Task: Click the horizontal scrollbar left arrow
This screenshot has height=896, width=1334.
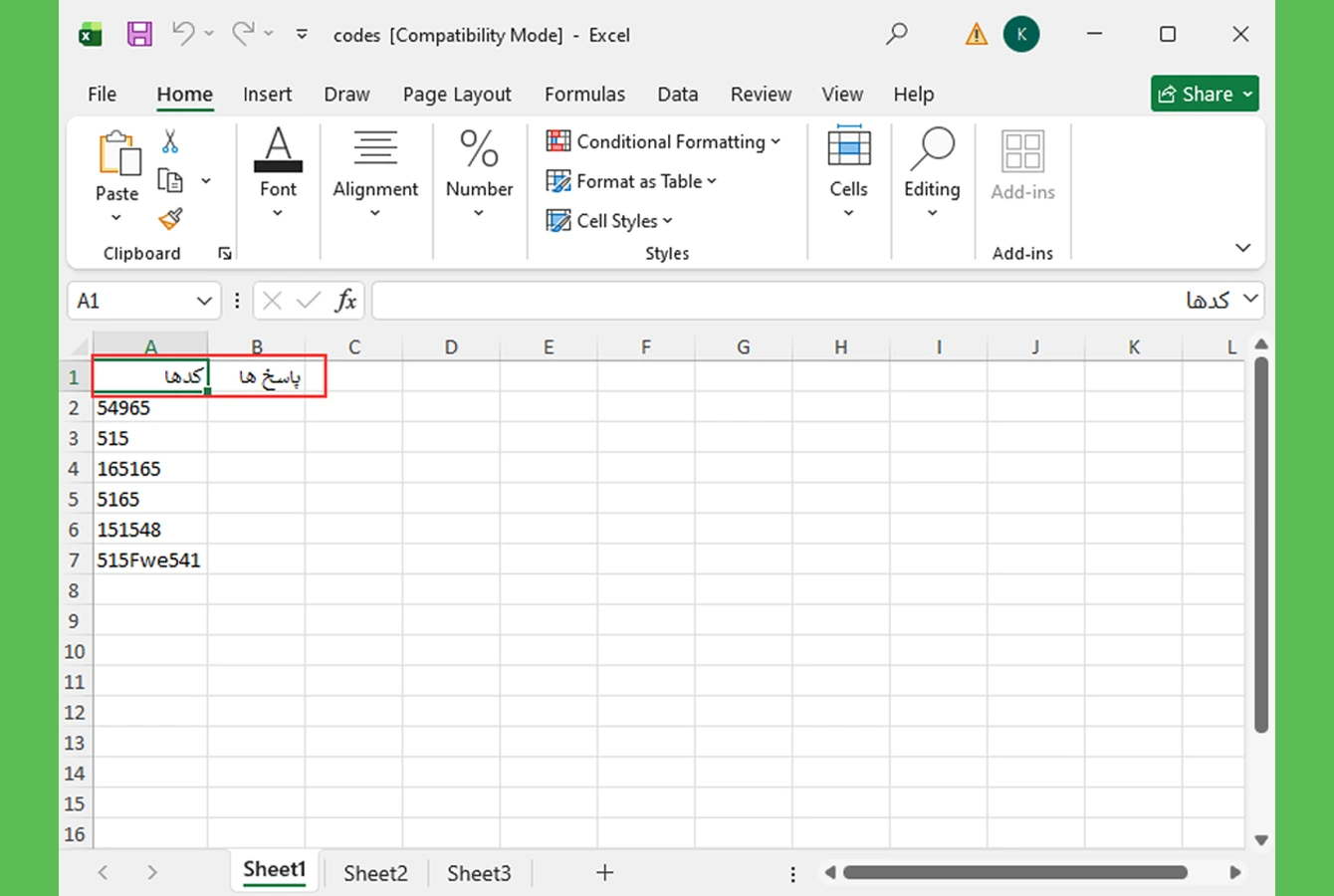Action: [x=829, y=873]
